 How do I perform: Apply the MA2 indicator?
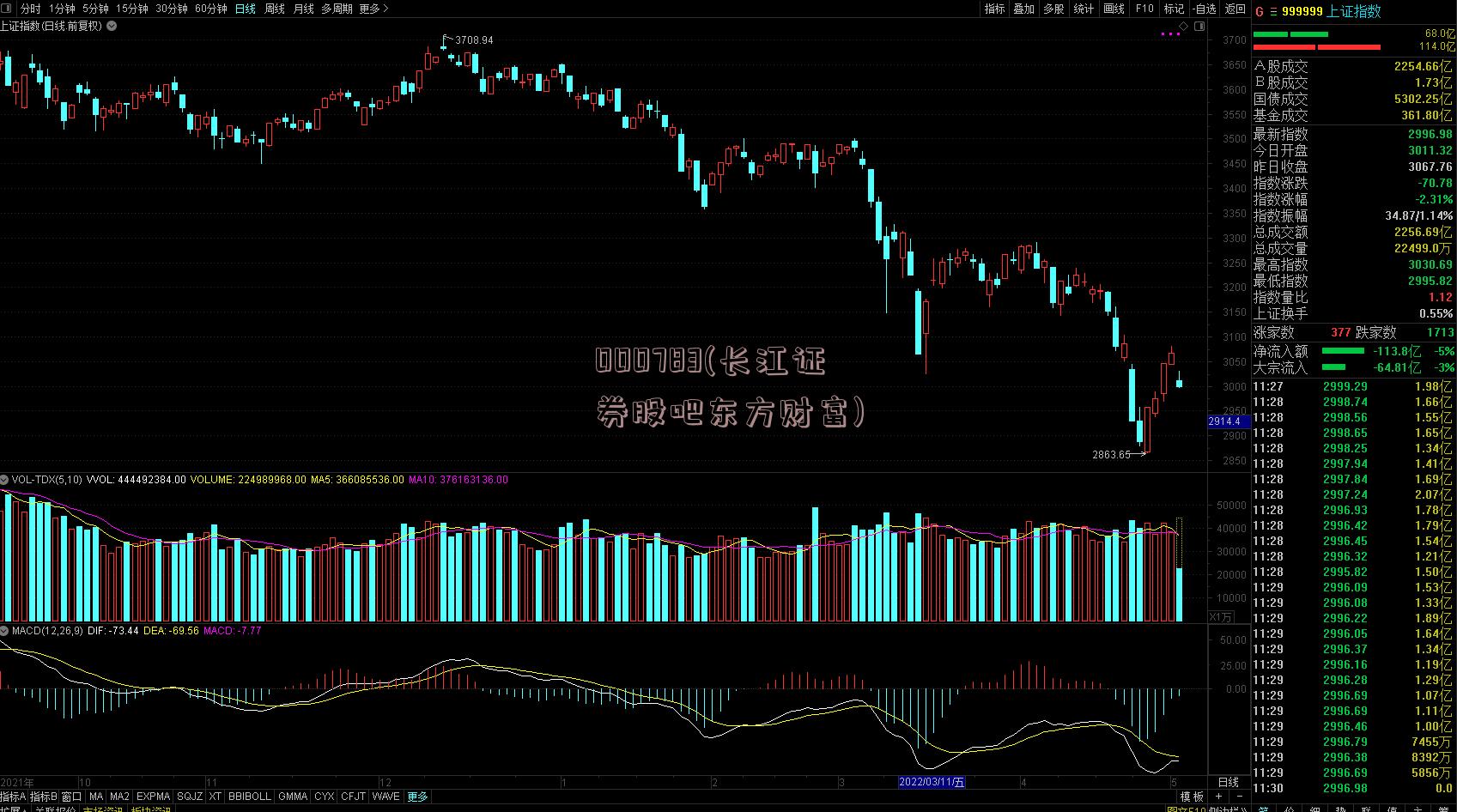(119, 797)
